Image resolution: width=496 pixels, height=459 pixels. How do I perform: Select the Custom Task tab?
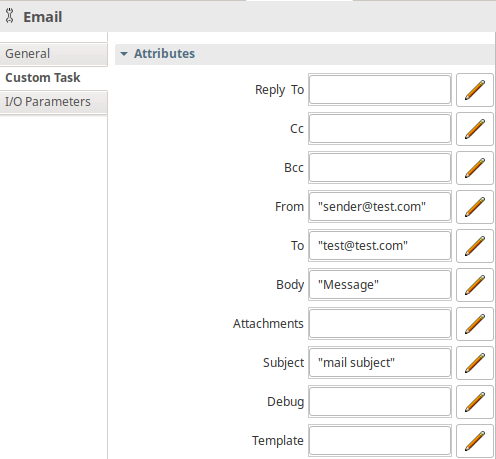pyautogui.click(x=54, y=78)
